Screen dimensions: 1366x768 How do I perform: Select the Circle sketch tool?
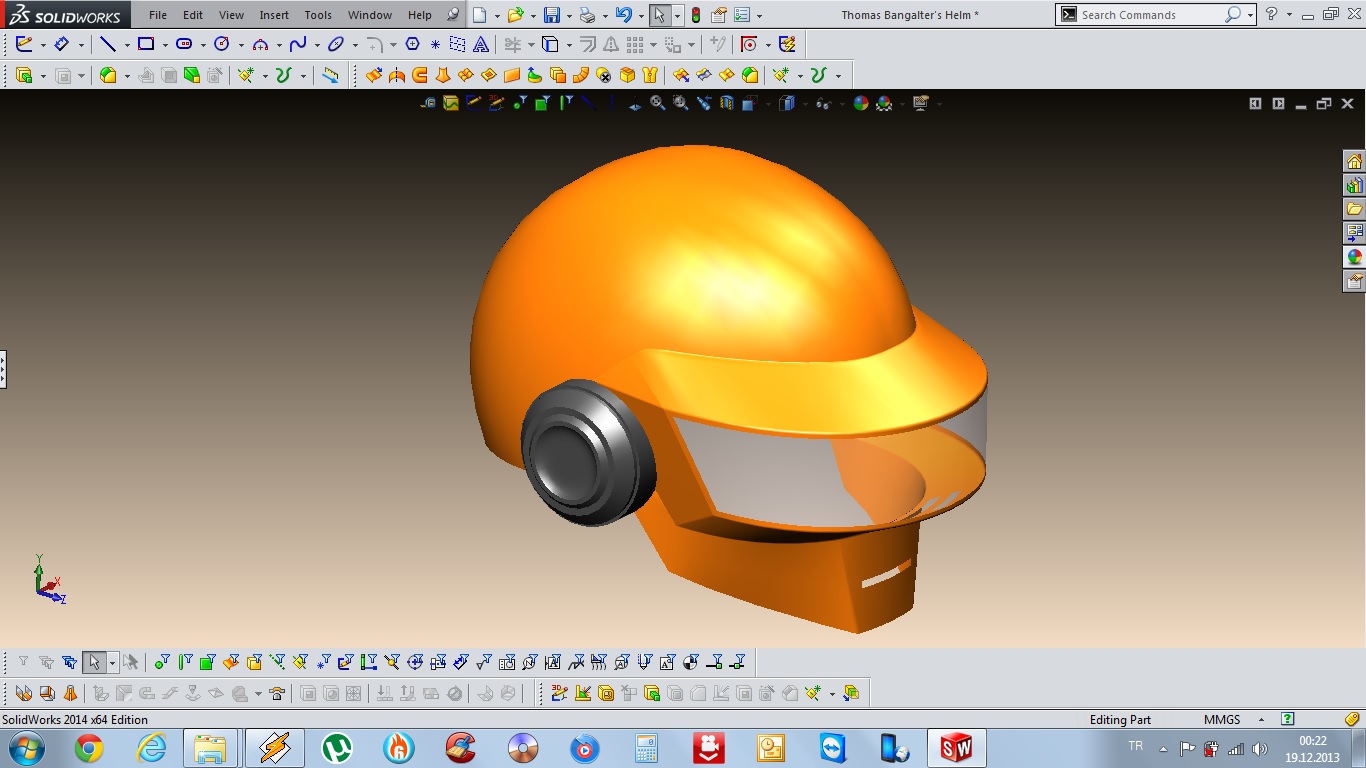pyautogui.click(x=222, y=44)
